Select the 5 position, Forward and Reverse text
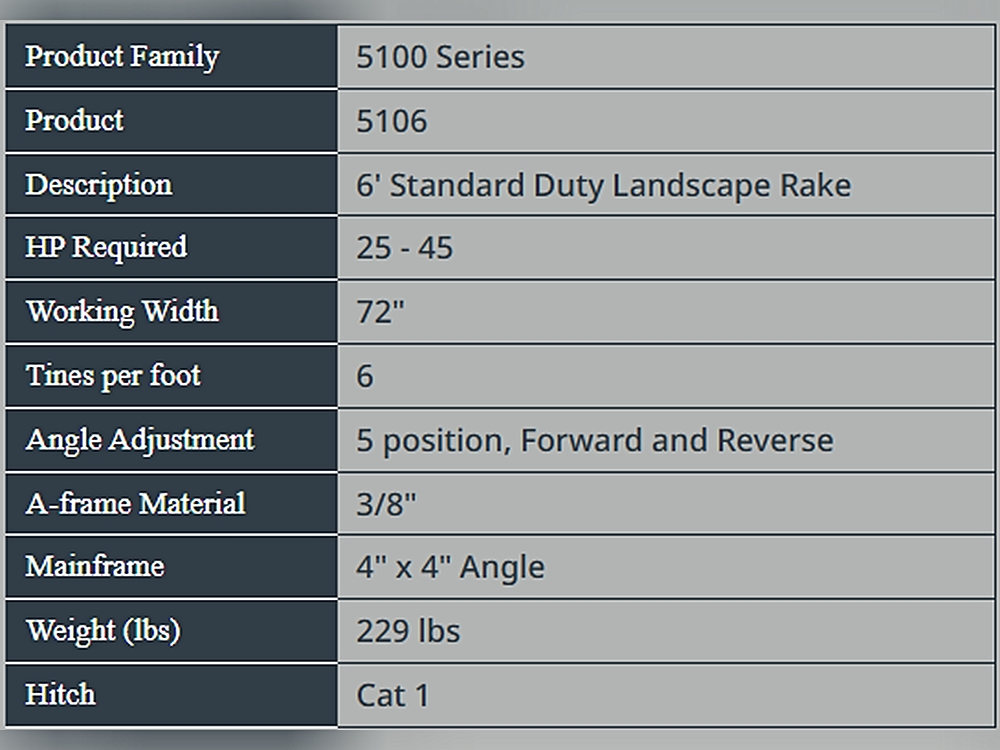1000x750 pixels. pyautogui.click(x=594, y=440)
